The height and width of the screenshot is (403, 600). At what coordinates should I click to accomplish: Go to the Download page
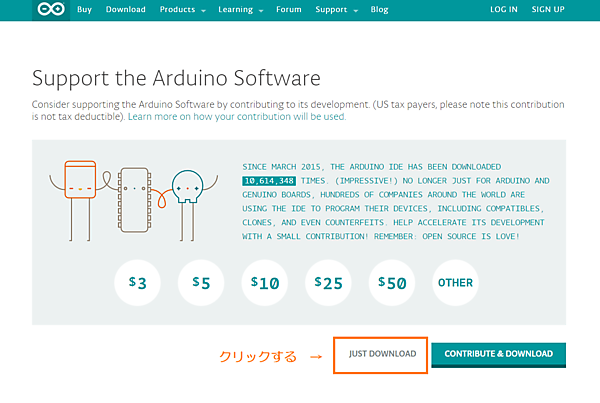pyautogui.click(x=125, y=10)
